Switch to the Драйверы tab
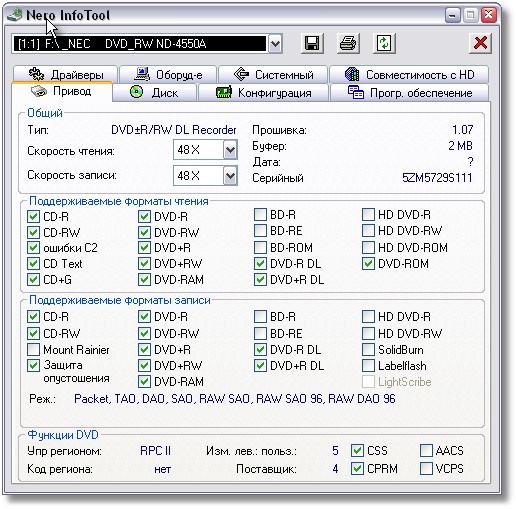 65,74
